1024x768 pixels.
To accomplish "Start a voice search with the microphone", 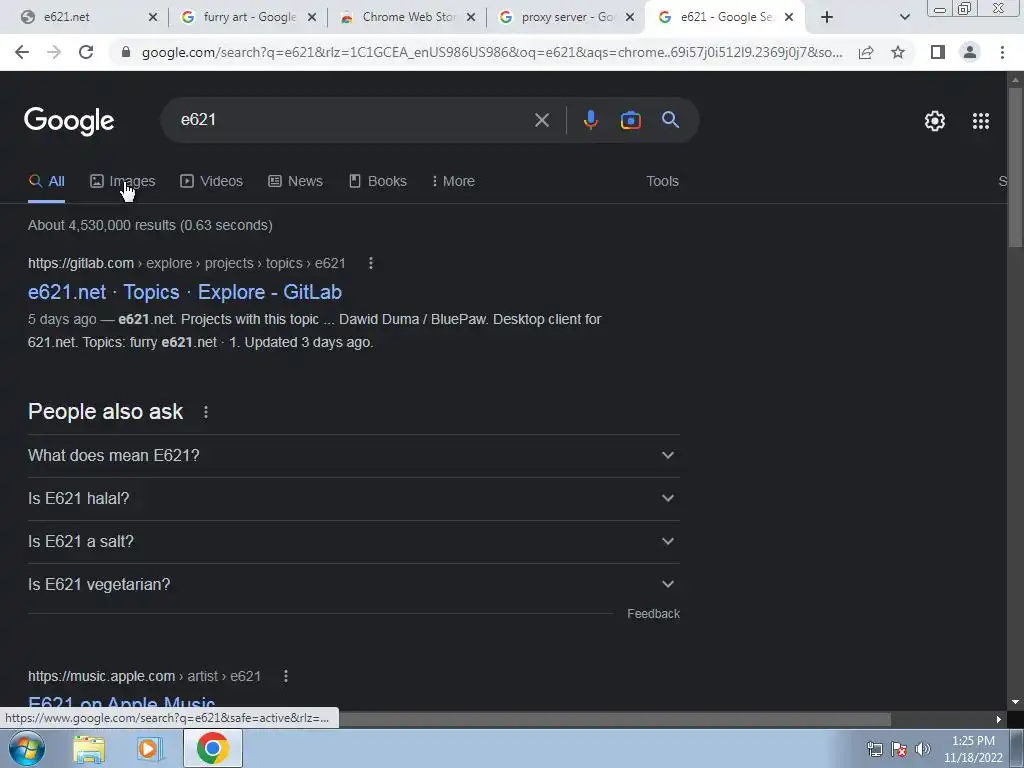I will click(591, 120).
